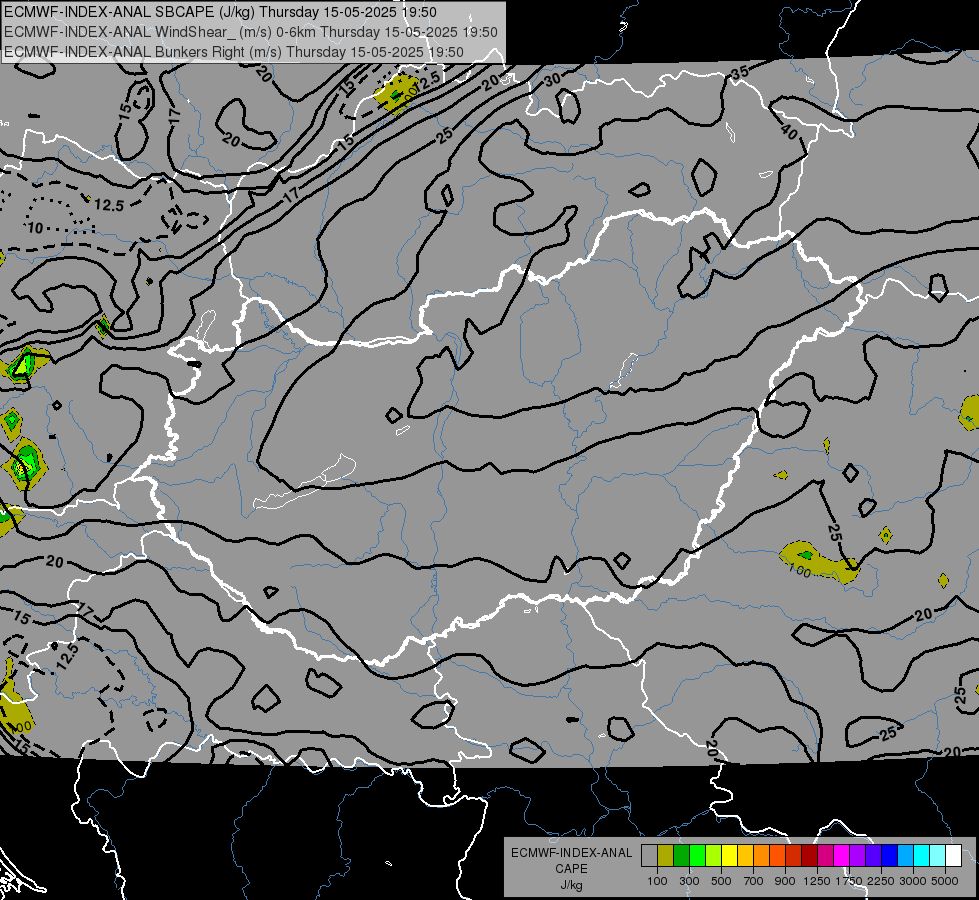Click legend scale value 900

pyautogui.click(x=785, y=881)
